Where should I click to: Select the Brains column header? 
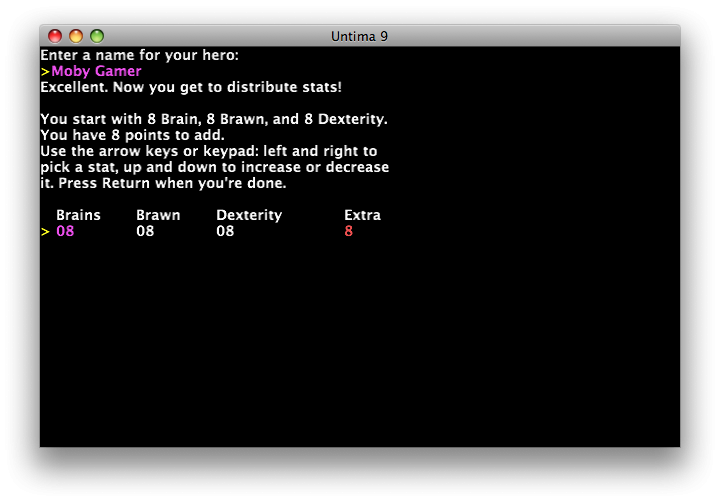pos(78,215)
